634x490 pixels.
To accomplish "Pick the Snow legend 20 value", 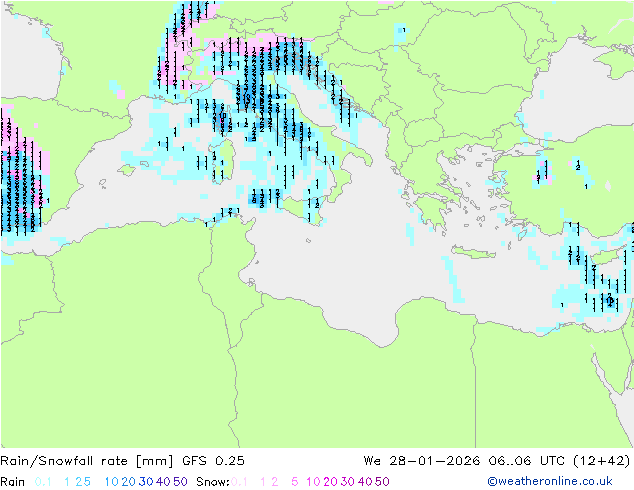I will tap(330, 482).
